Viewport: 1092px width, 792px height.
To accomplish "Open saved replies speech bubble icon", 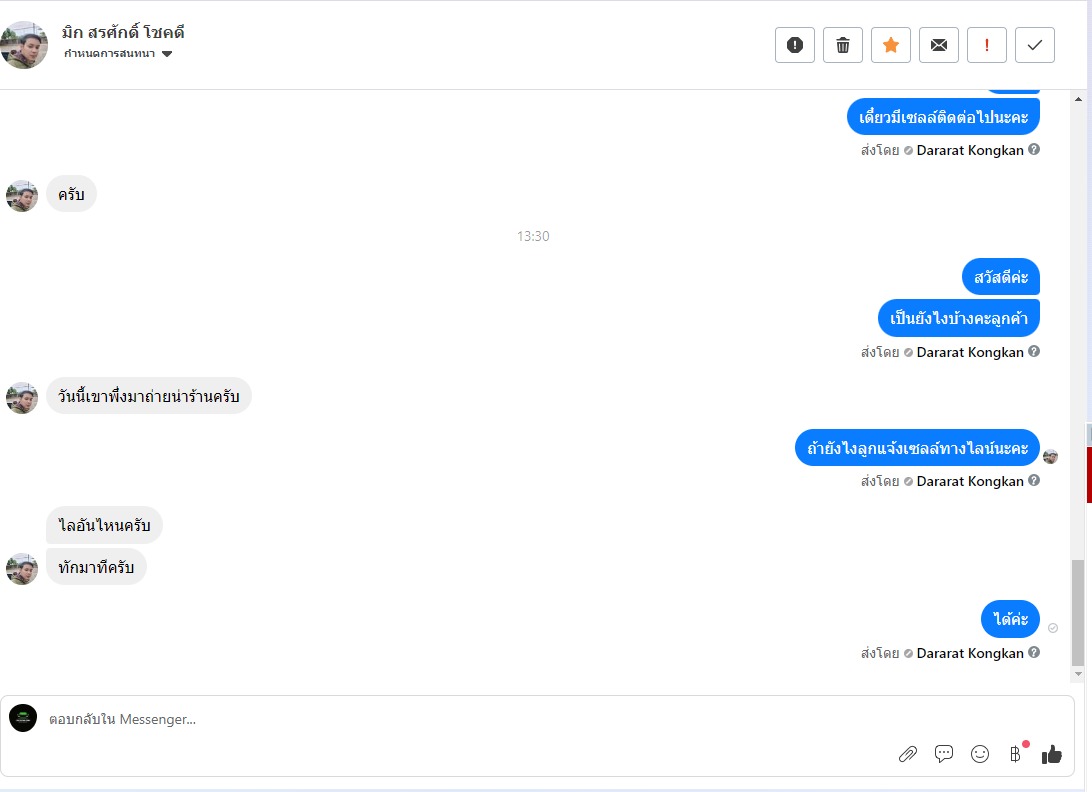I will coord(944,754).
